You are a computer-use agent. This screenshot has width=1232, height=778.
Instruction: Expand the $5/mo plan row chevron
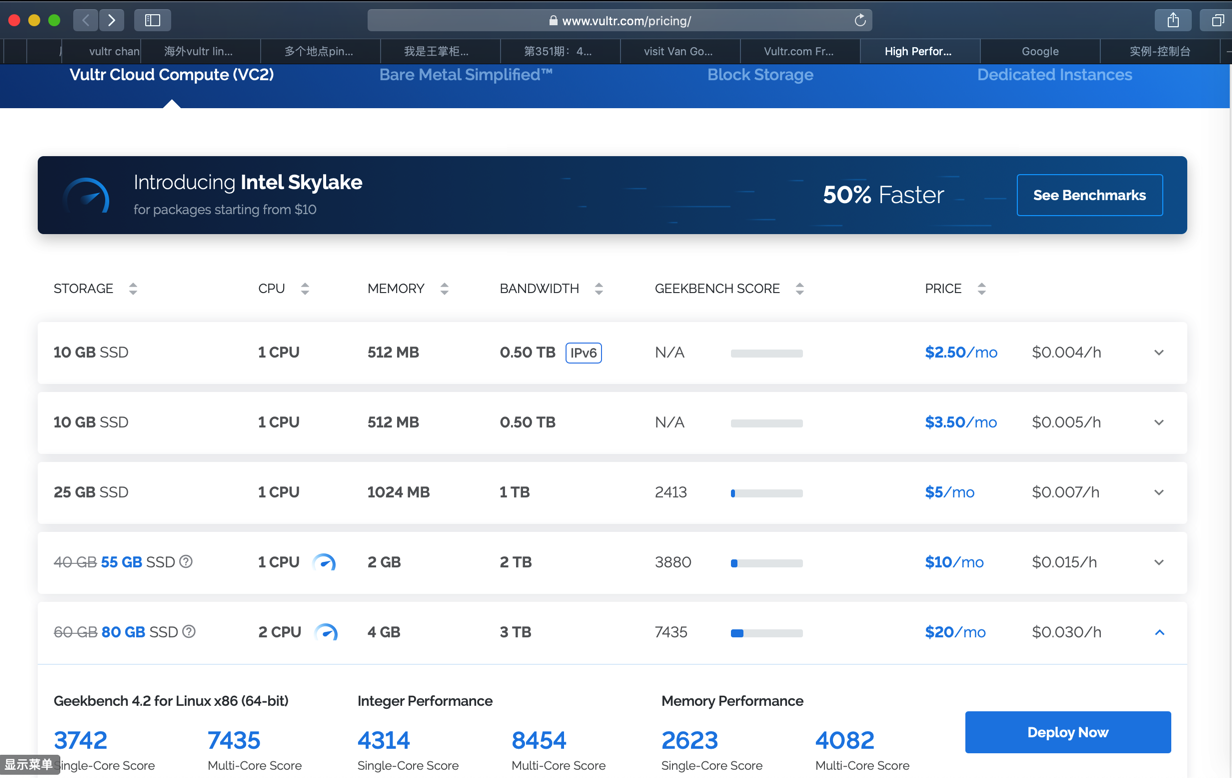click(x=1159, y=493)
